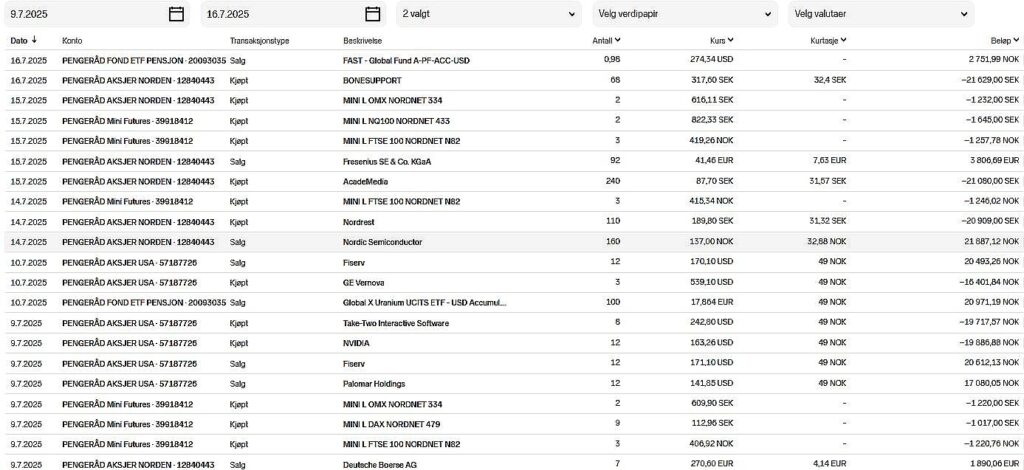Select 'MINI L NQ100 NORDNET 433' description
The height and width of the screenshot is (470, 1024).
(396, 121)
